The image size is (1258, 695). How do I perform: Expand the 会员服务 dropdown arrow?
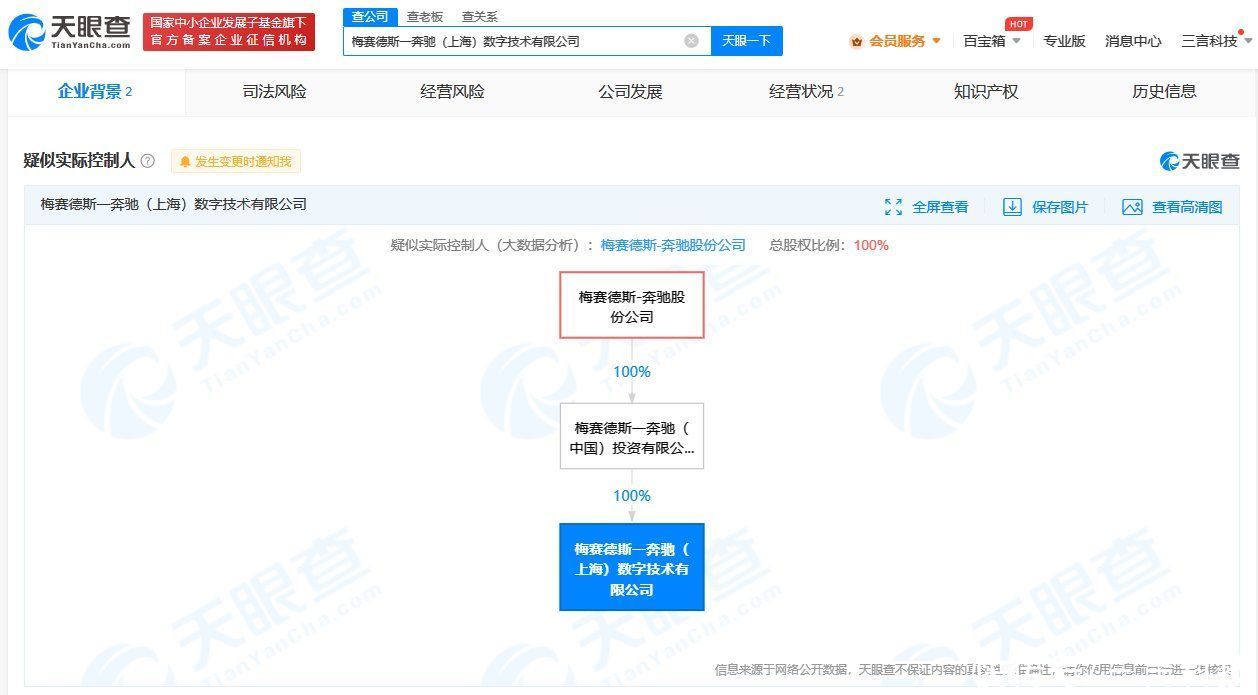pos(936,41)
